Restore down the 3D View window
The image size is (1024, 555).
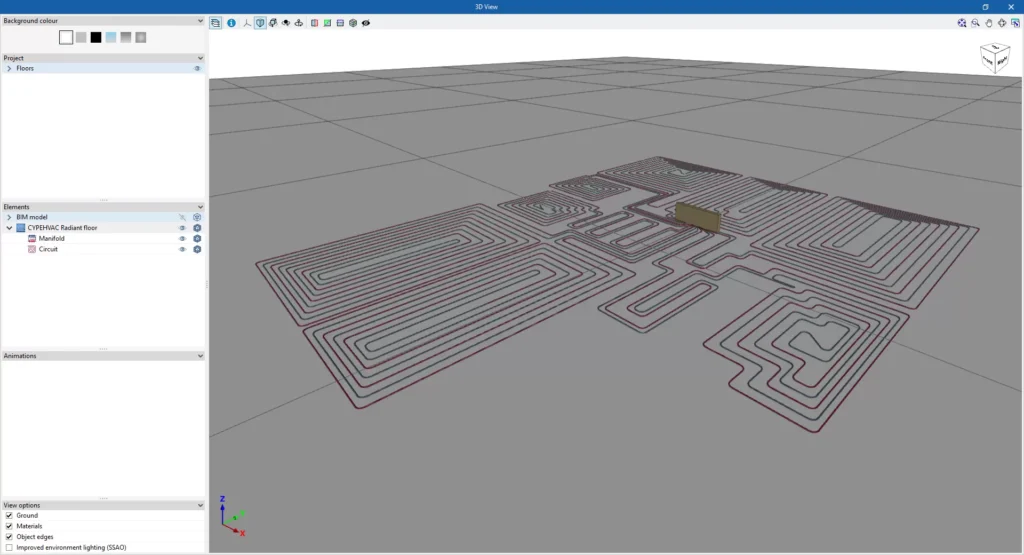click(x=985, y=7)
